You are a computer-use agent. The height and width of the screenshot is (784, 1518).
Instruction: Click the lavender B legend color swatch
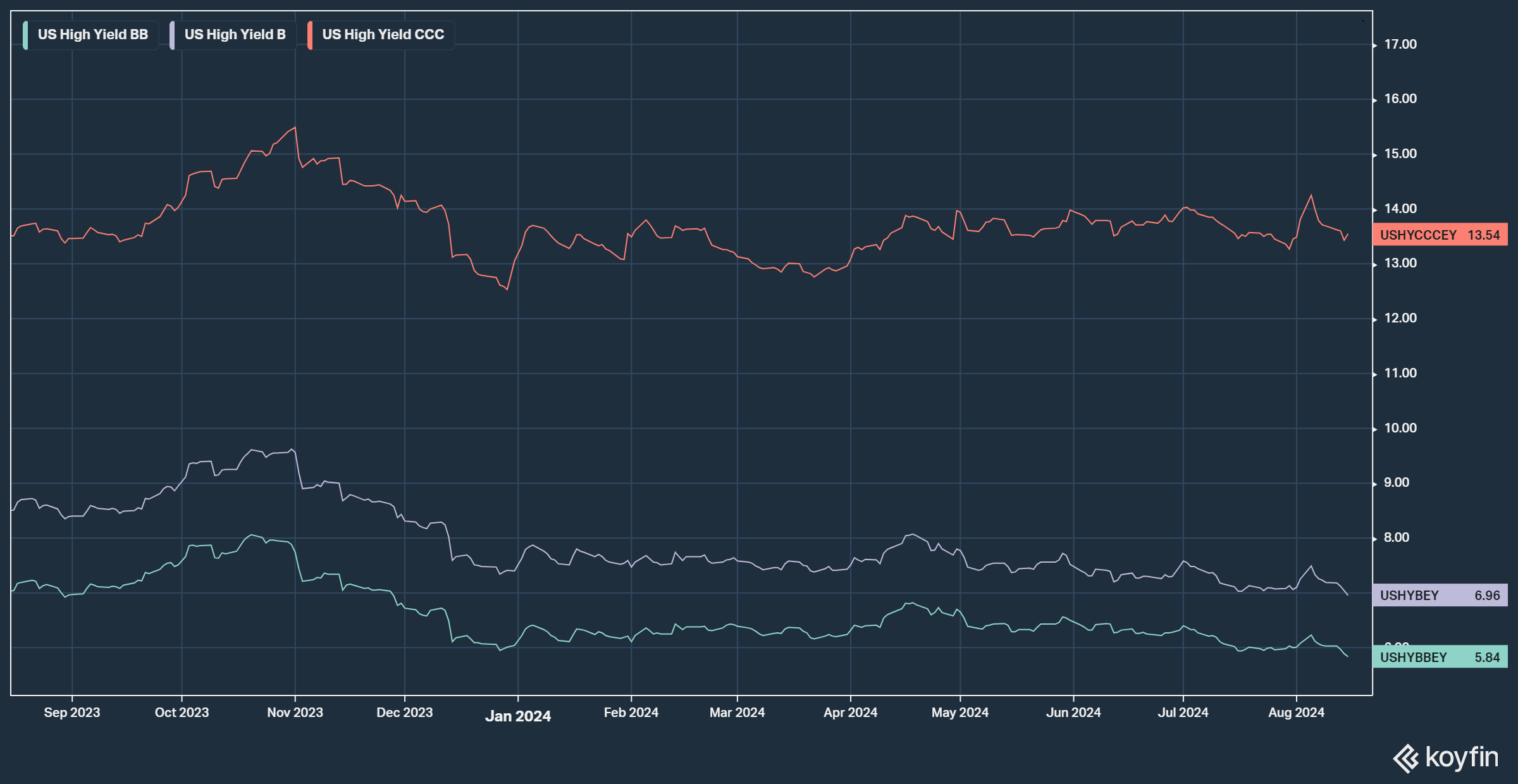click(172, 35)
